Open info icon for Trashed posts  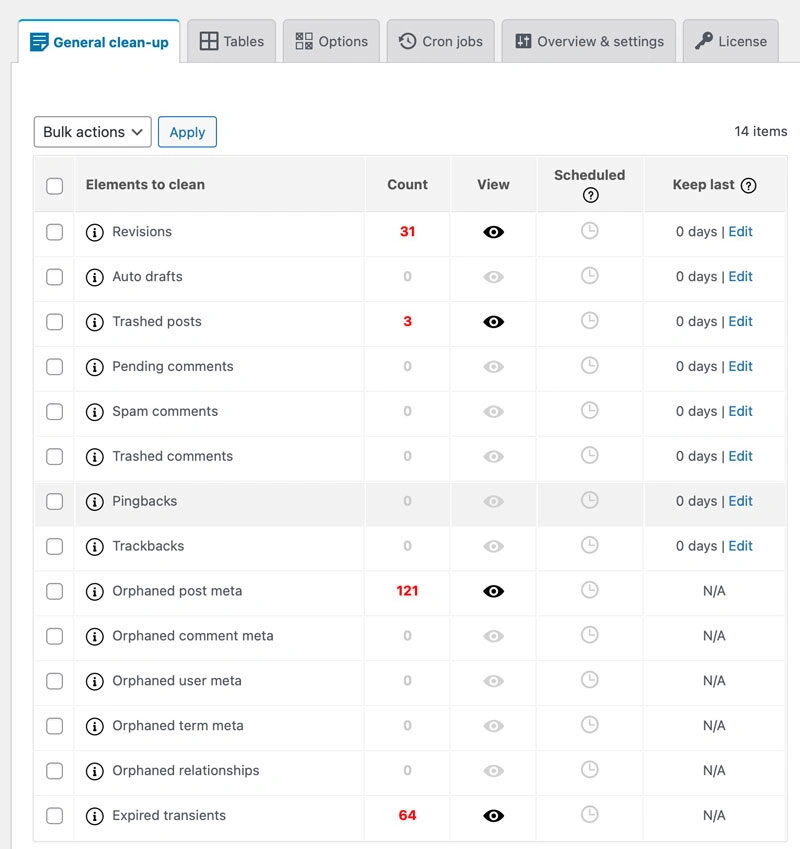[94, 322]
